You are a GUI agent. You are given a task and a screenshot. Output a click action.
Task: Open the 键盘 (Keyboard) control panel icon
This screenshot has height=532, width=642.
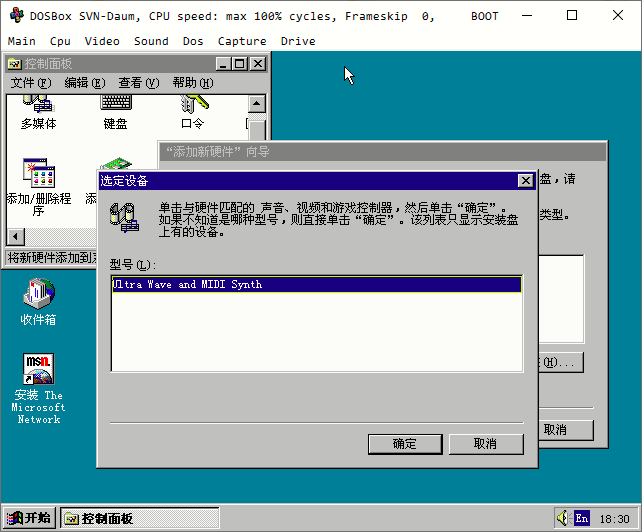(x=115, y=111)
